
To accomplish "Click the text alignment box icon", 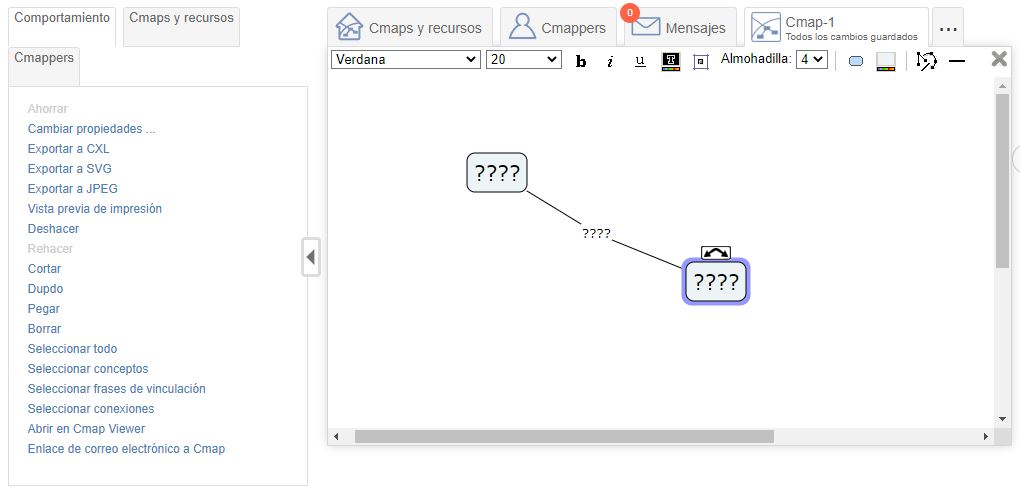I will [x=701, y=62].
